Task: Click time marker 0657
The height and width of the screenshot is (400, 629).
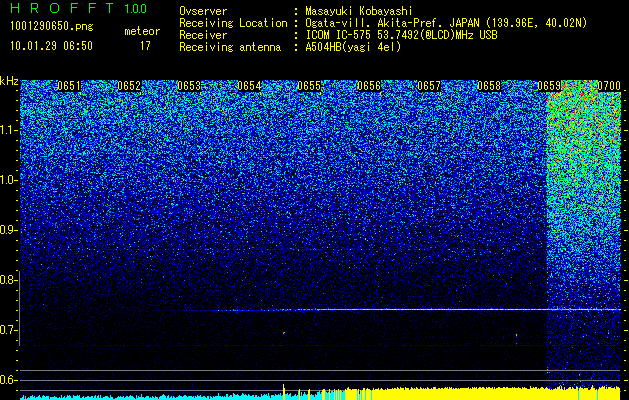Action: (429, 86)
